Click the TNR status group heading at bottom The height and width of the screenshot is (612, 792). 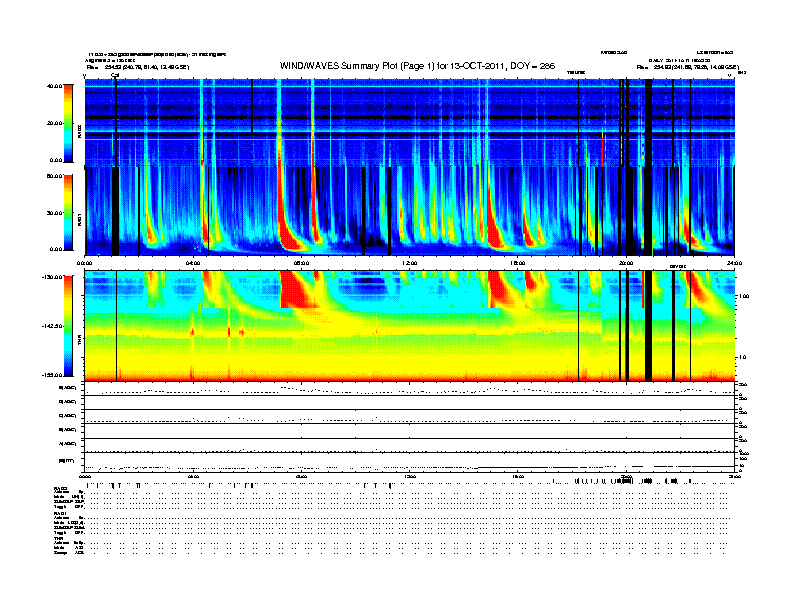[58, 538]
